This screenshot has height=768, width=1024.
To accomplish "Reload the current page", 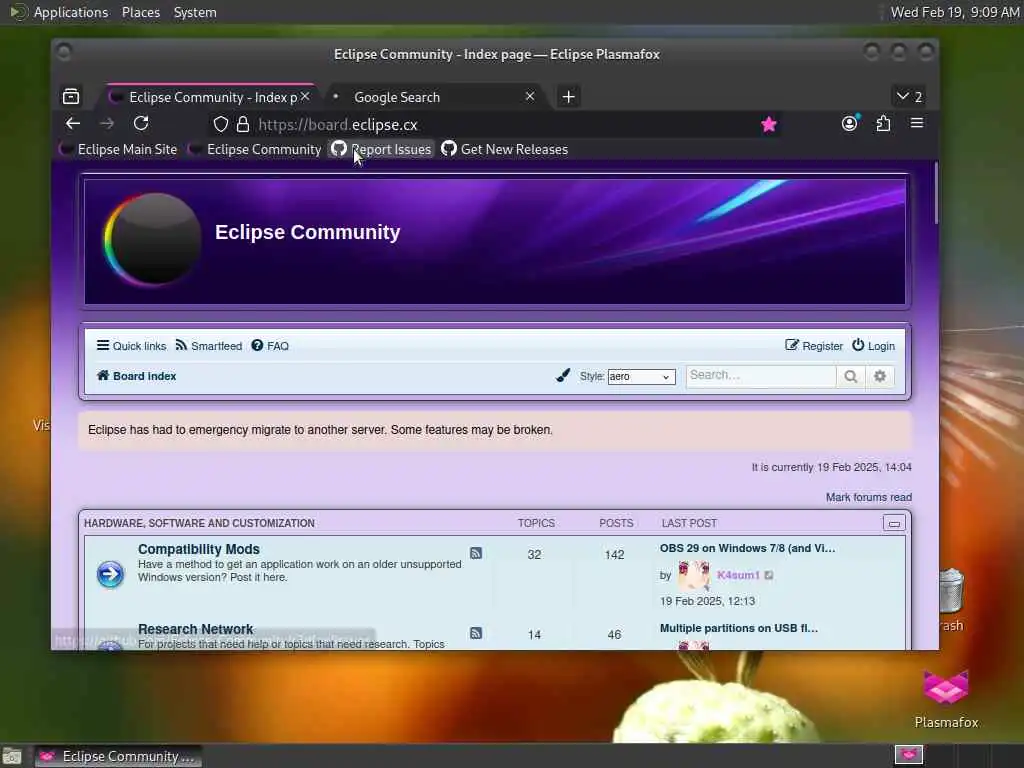I will tap(141, 123).
